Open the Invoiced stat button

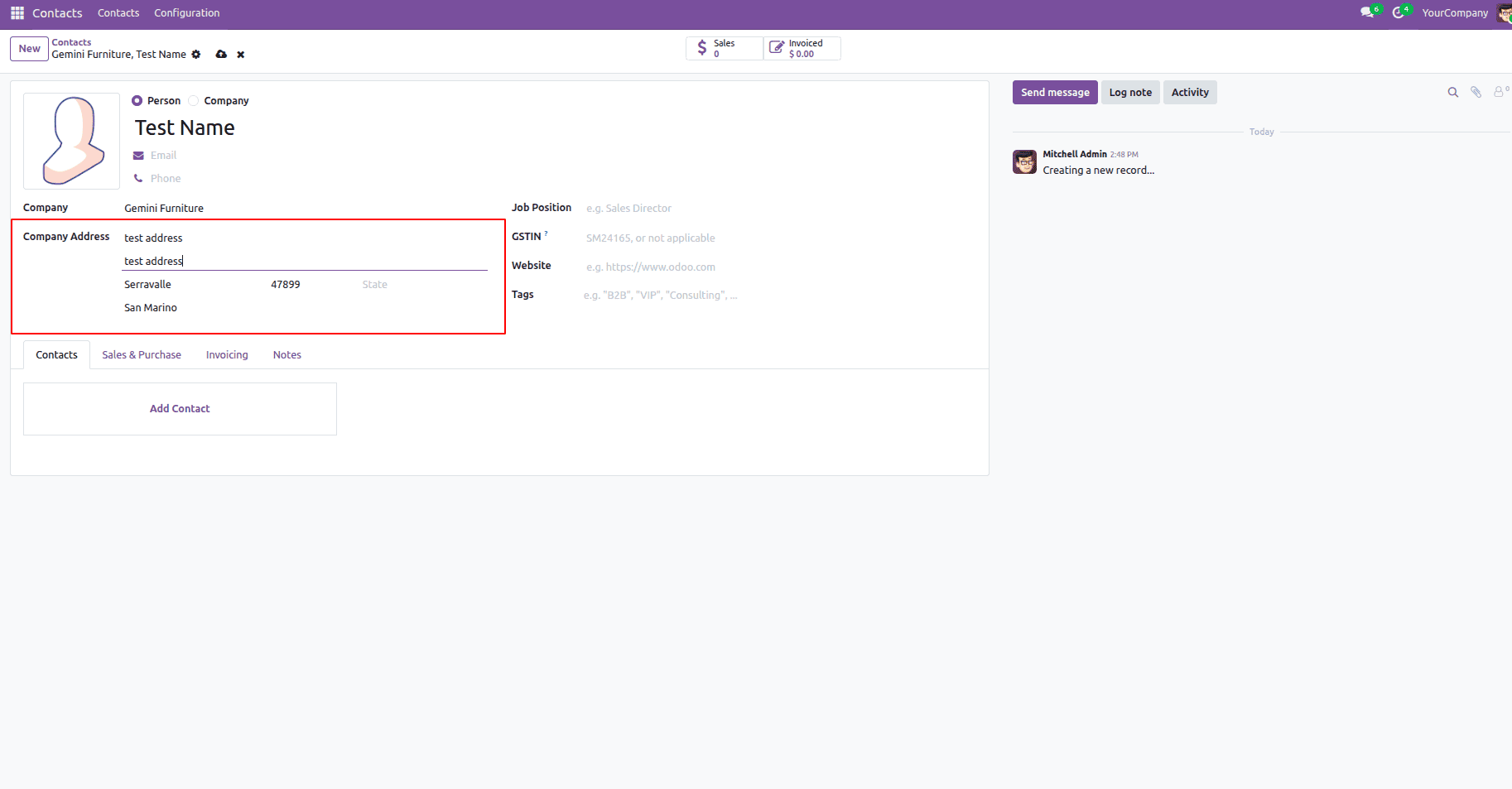click(802, 48)
